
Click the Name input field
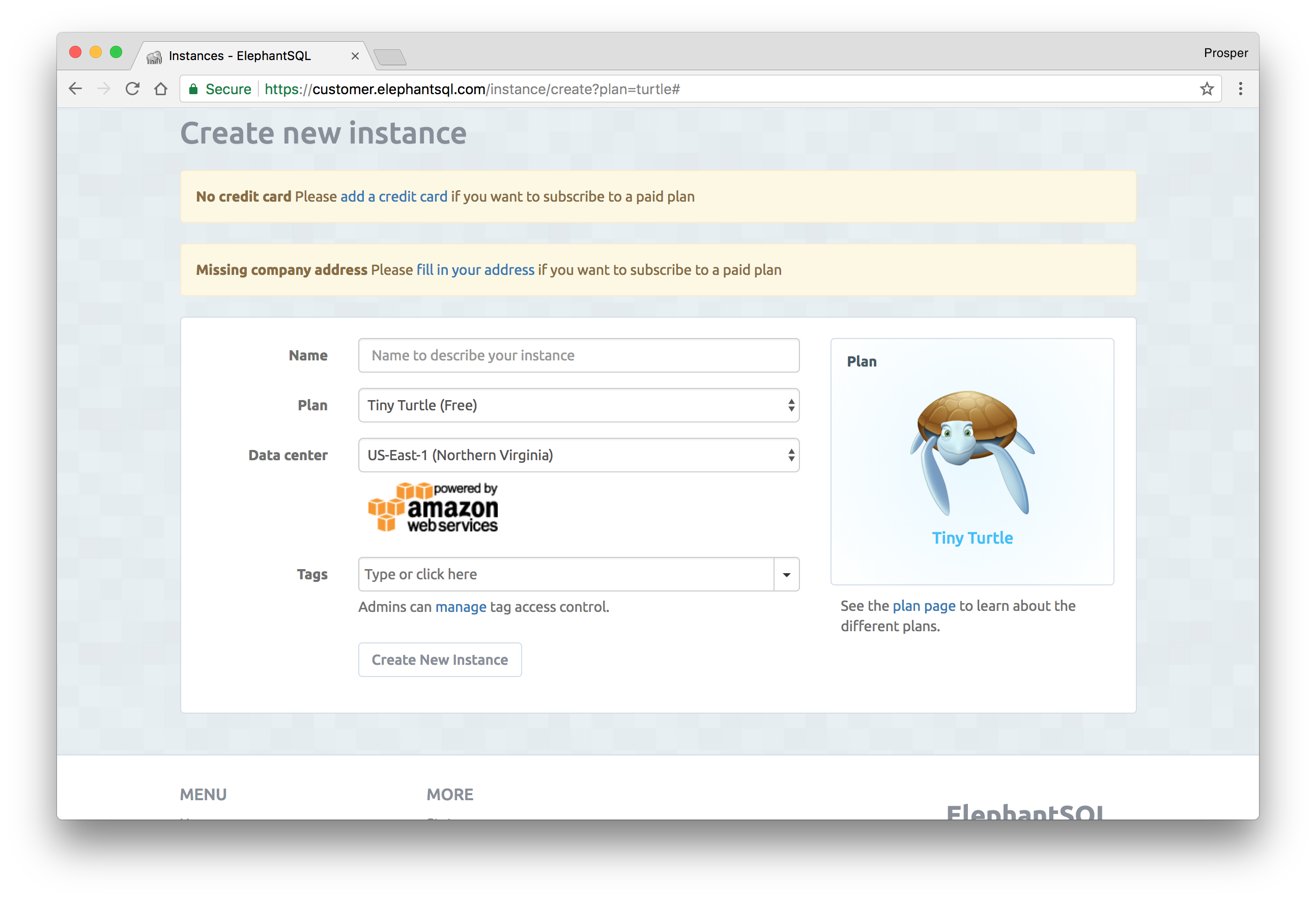click(579, 355)
